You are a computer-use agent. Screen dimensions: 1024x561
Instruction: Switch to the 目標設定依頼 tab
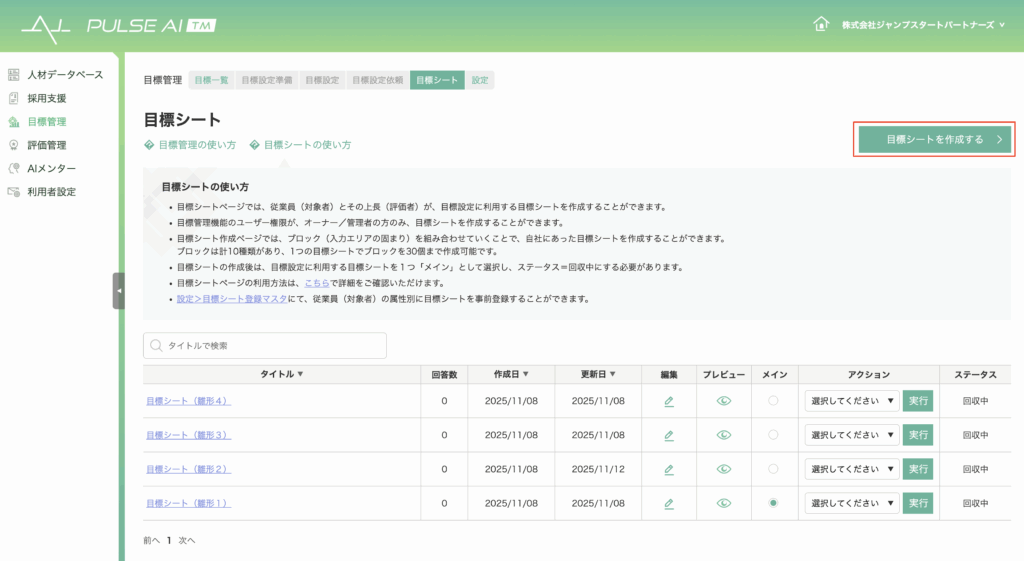pos(377,80)
